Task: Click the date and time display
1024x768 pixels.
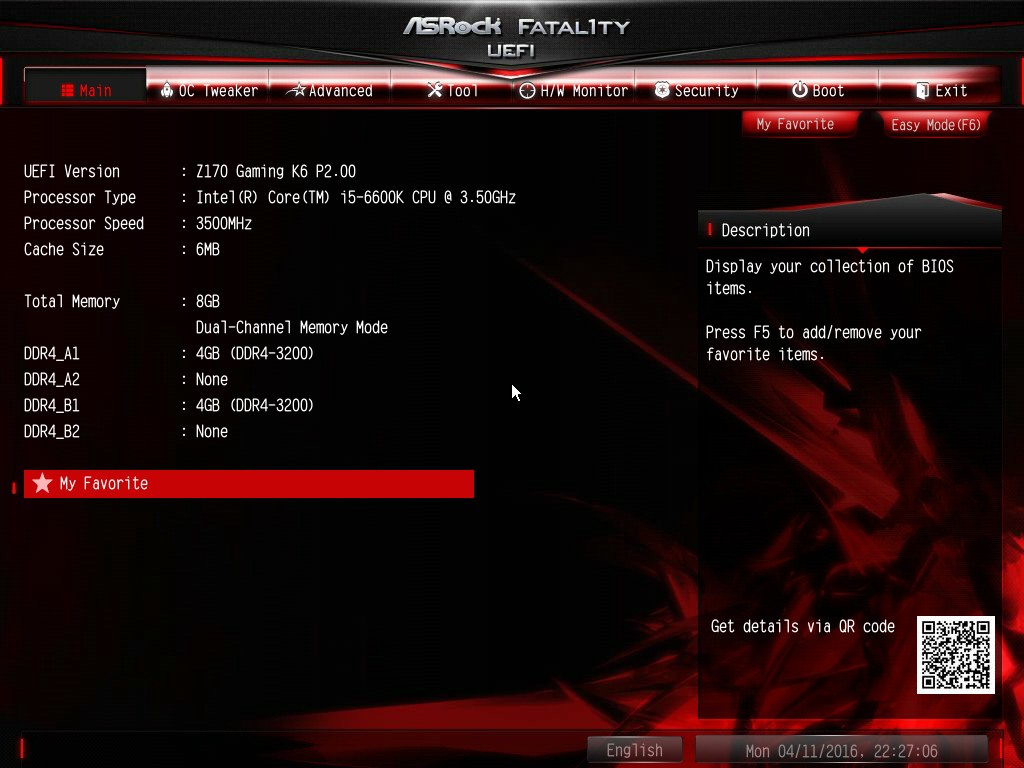Action: coord(841,750)
